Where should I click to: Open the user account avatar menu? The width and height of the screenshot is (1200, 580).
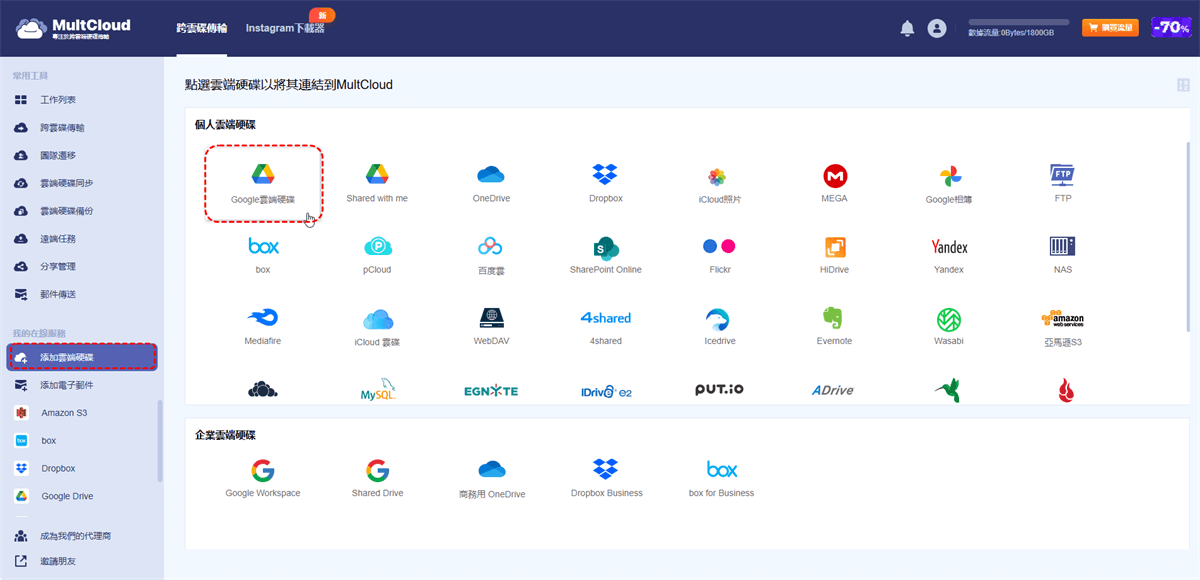pos(937,29)
